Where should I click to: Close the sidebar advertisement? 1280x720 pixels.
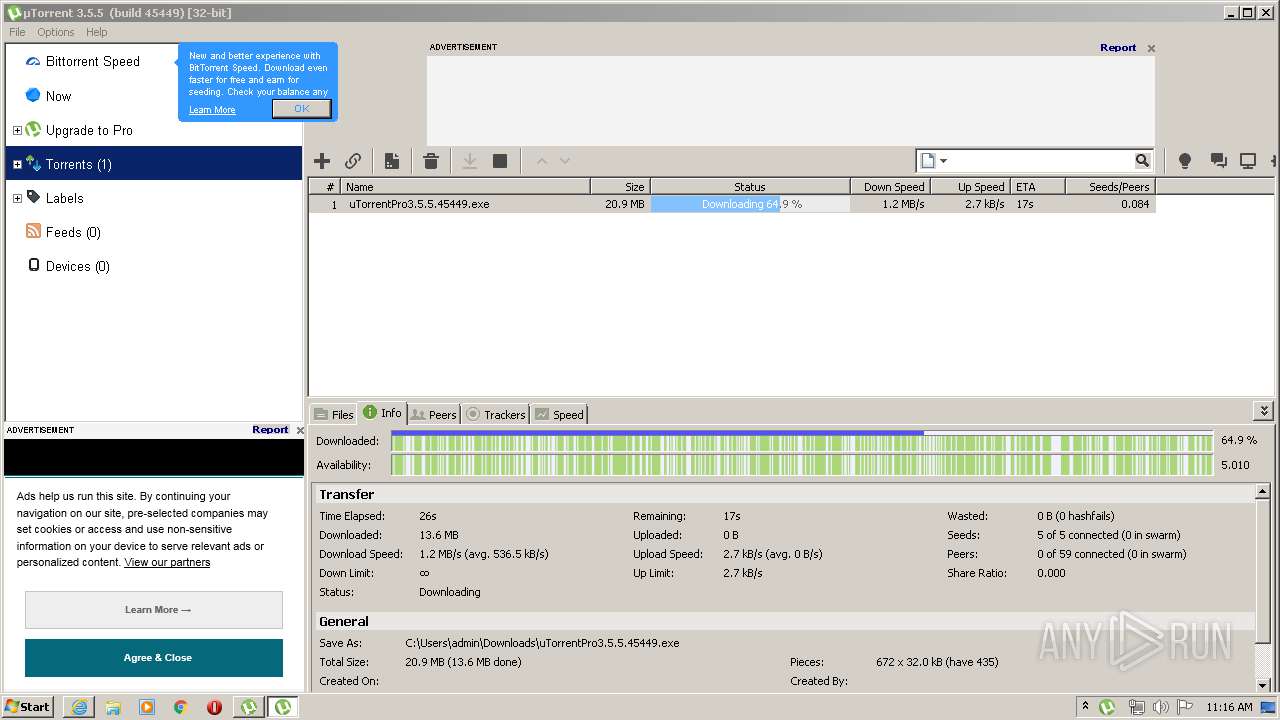(x=300, y=430)
